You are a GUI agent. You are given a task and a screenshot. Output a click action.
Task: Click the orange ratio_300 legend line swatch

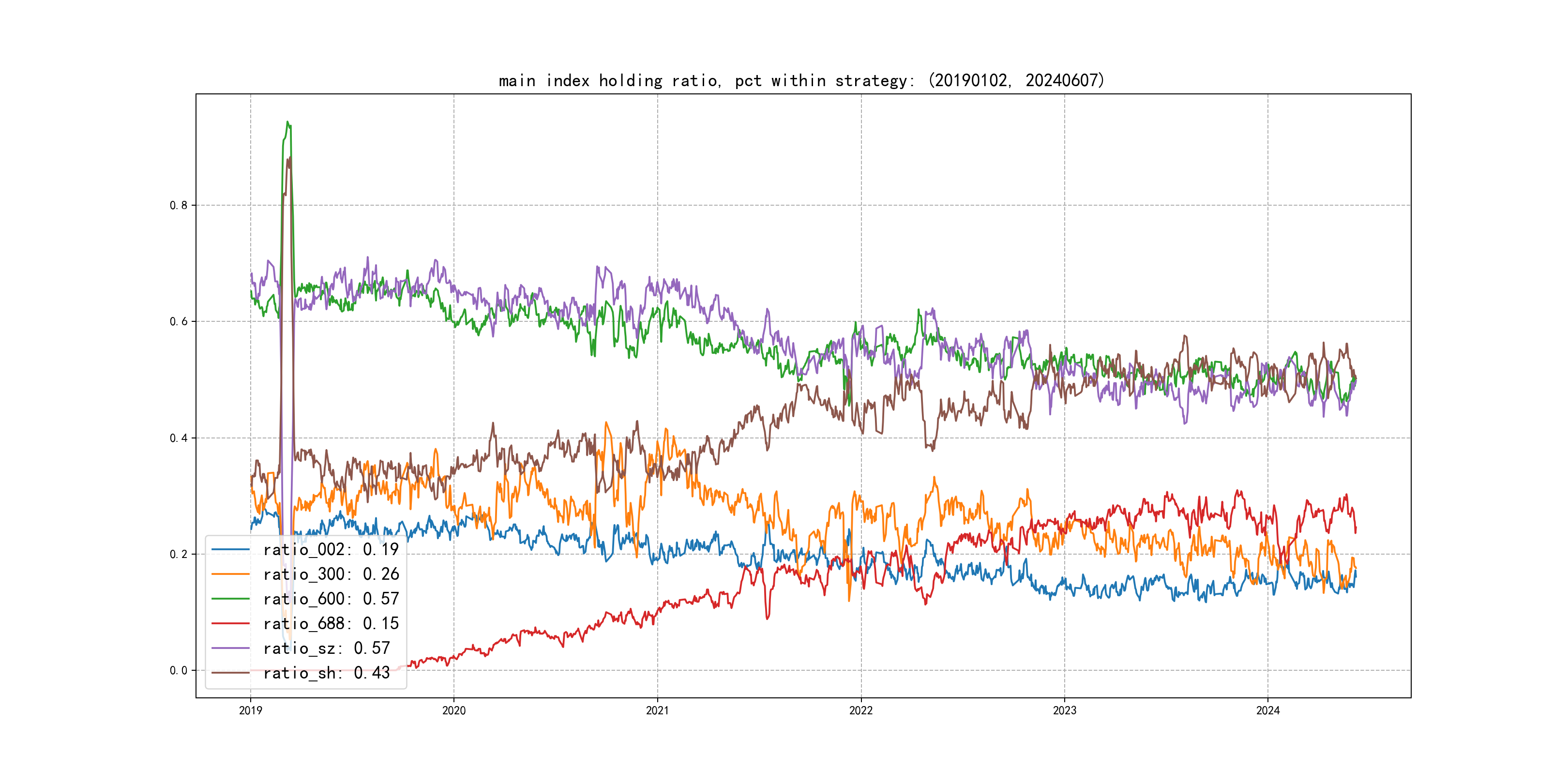231,574
